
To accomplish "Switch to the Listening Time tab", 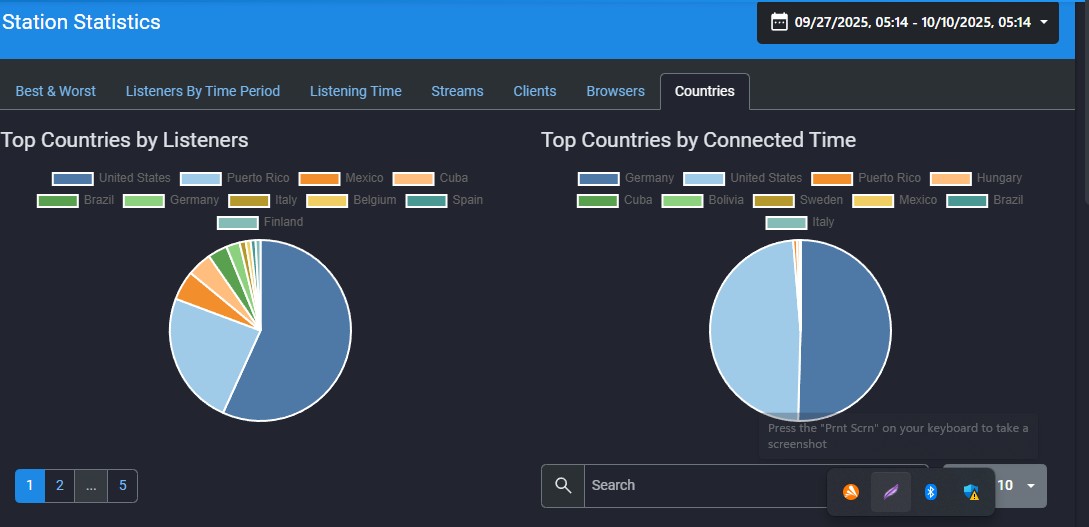I will (x=355, y=91).
